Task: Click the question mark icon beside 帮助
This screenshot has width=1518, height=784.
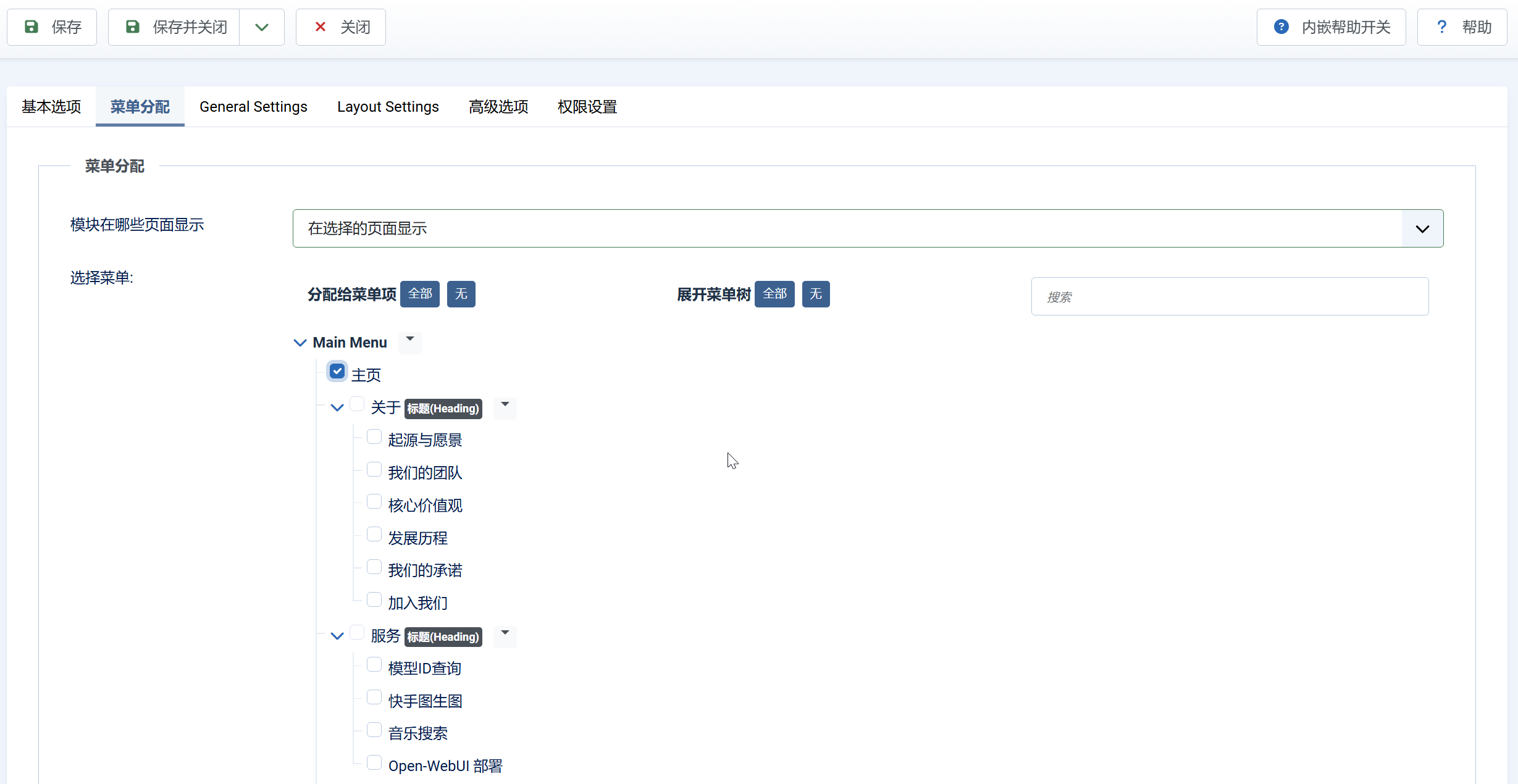Action: tap(1441, 27)
